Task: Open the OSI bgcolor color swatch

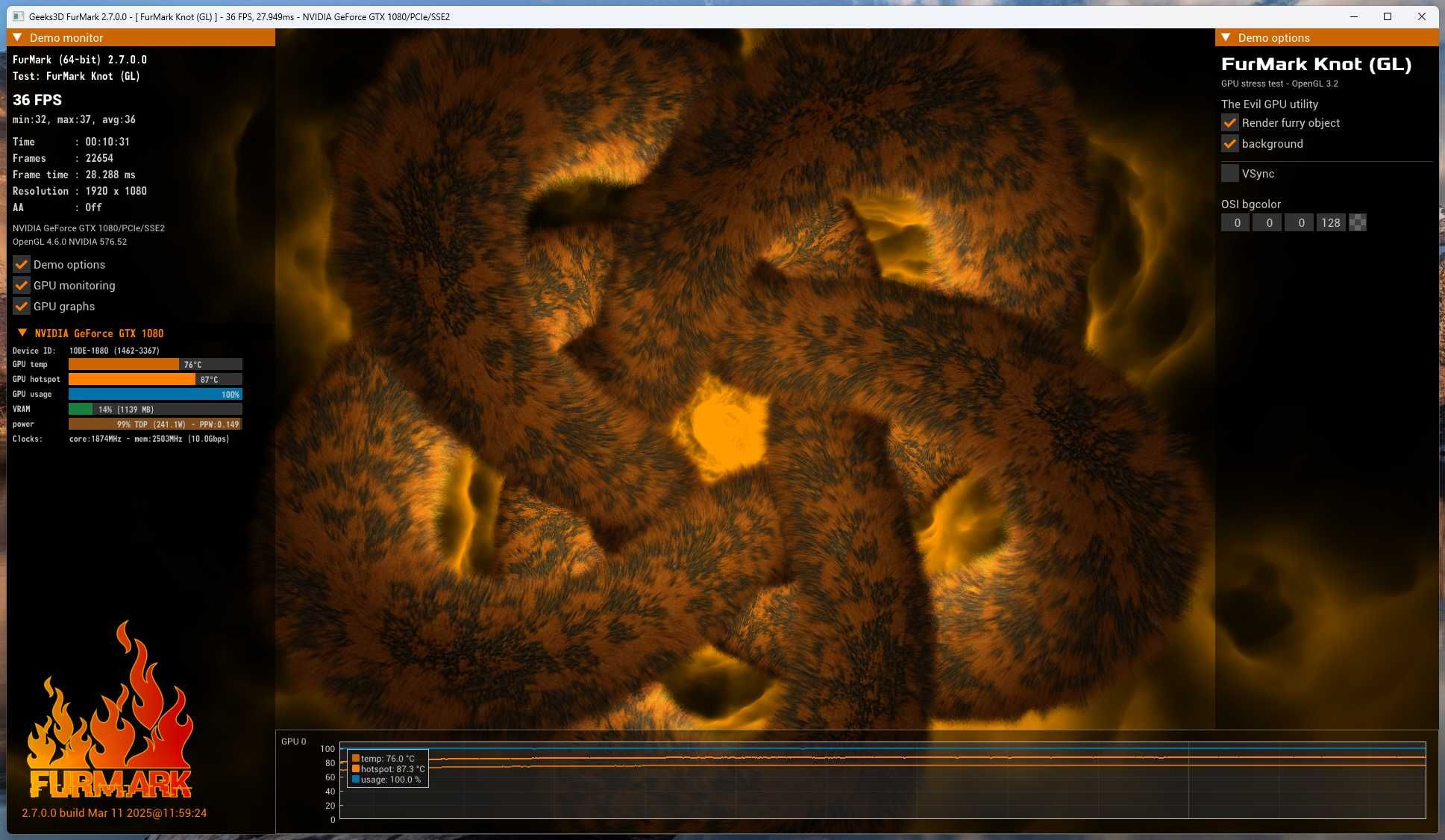Action: tap(1358, 222)
